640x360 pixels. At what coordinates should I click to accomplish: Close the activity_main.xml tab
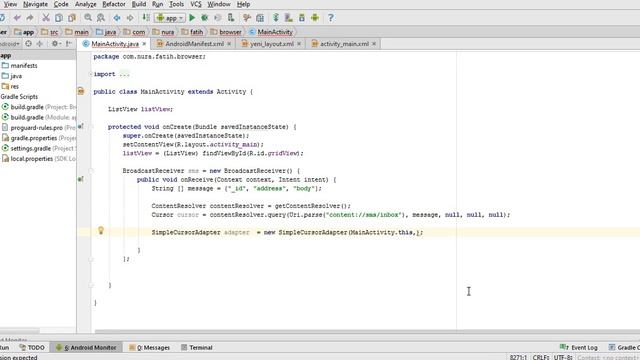point(374,44)
